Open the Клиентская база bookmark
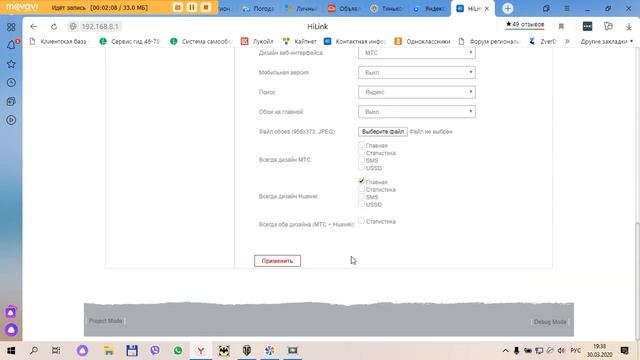 point(58,41)
